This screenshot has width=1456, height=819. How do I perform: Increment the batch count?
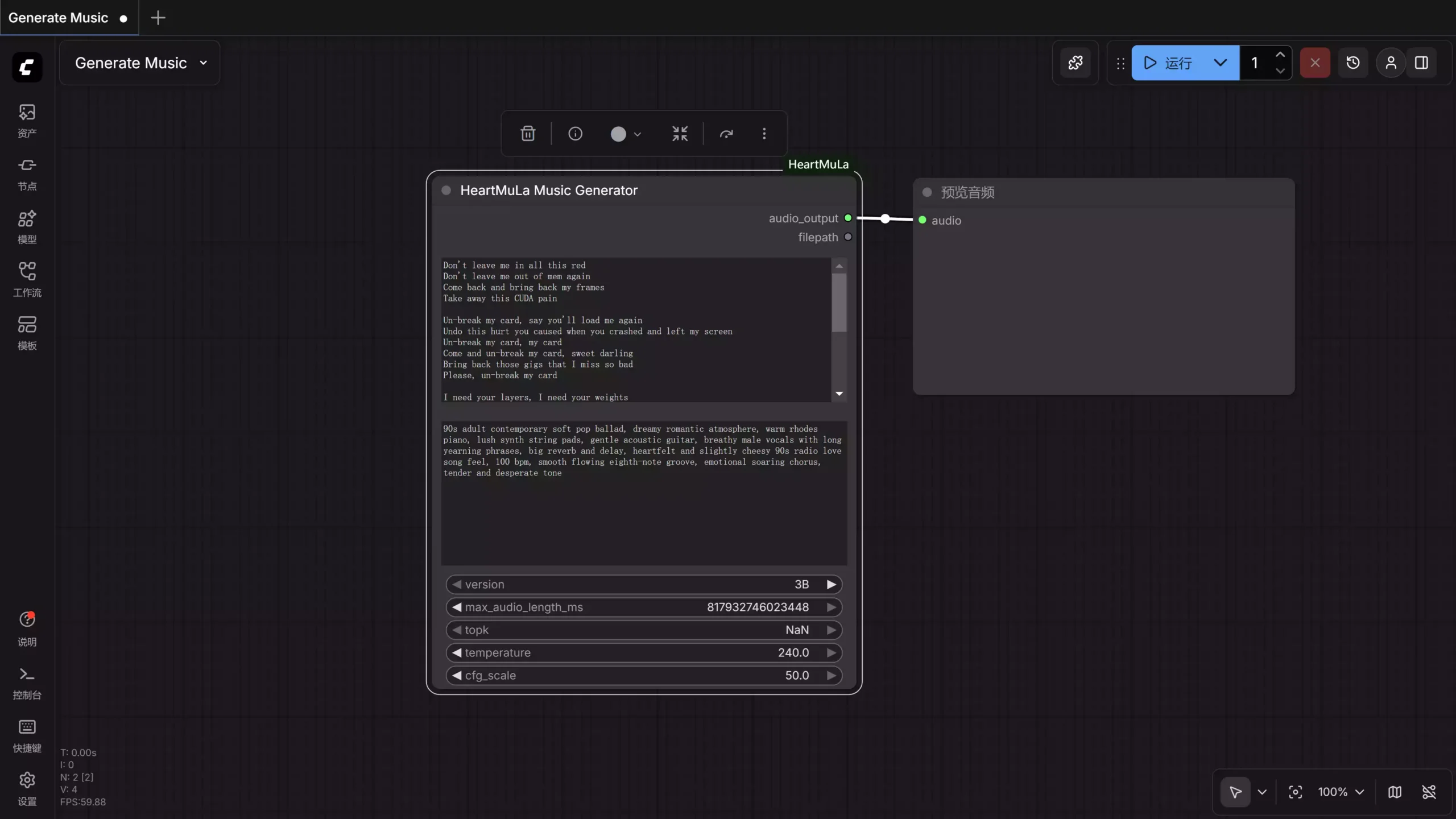(x=1280, y=55)
